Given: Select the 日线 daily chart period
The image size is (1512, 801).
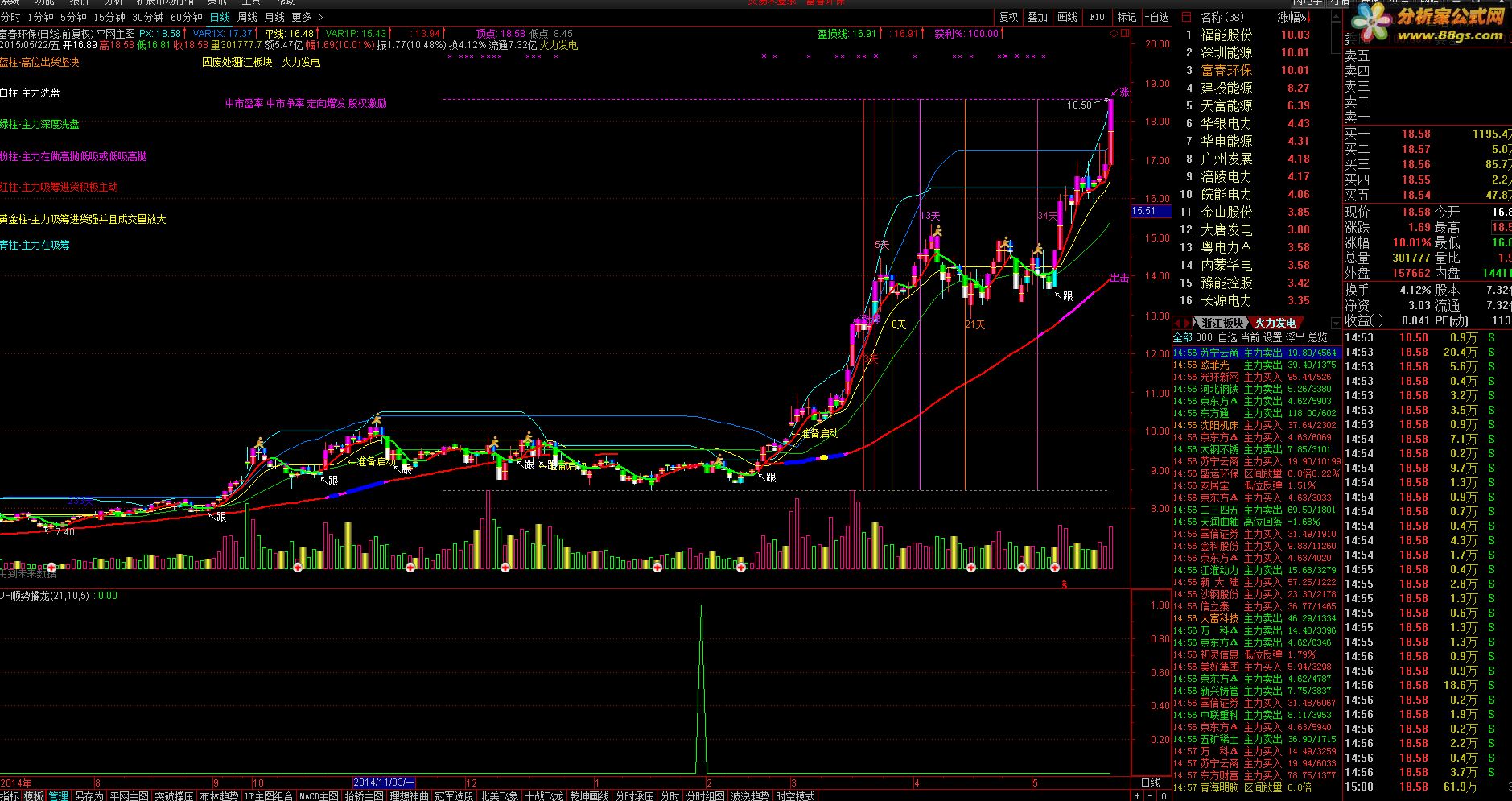Looking at the screenshot, I should (x=220, y=17).
